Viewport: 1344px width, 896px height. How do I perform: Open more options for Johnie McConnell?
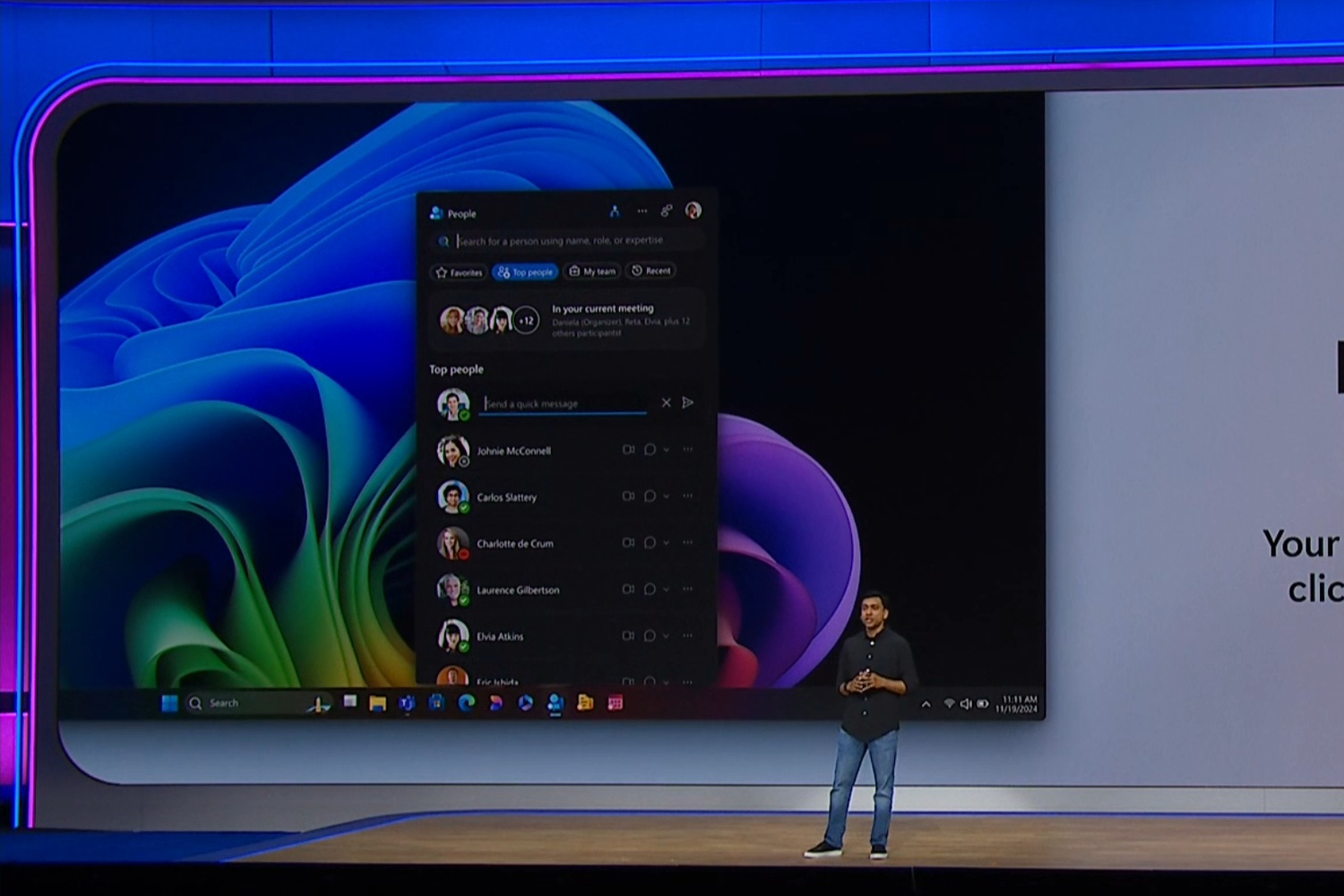[687, 450]
